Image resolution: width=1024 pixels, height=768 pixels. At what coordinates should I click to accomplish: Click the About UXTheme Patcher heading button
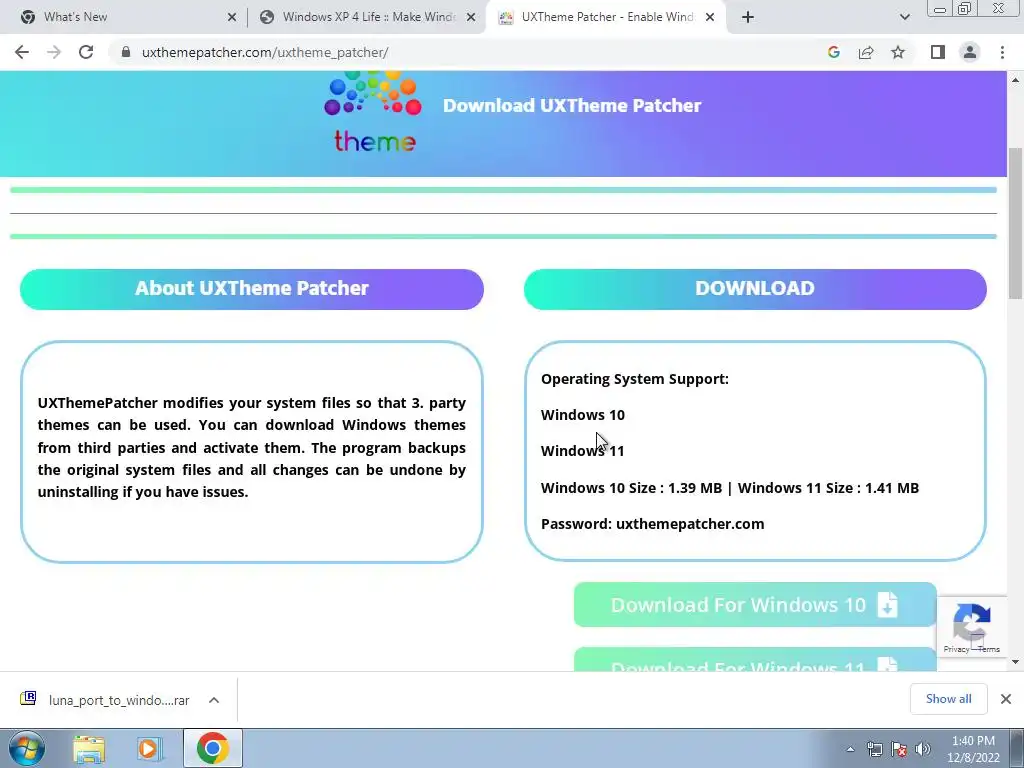251,289
